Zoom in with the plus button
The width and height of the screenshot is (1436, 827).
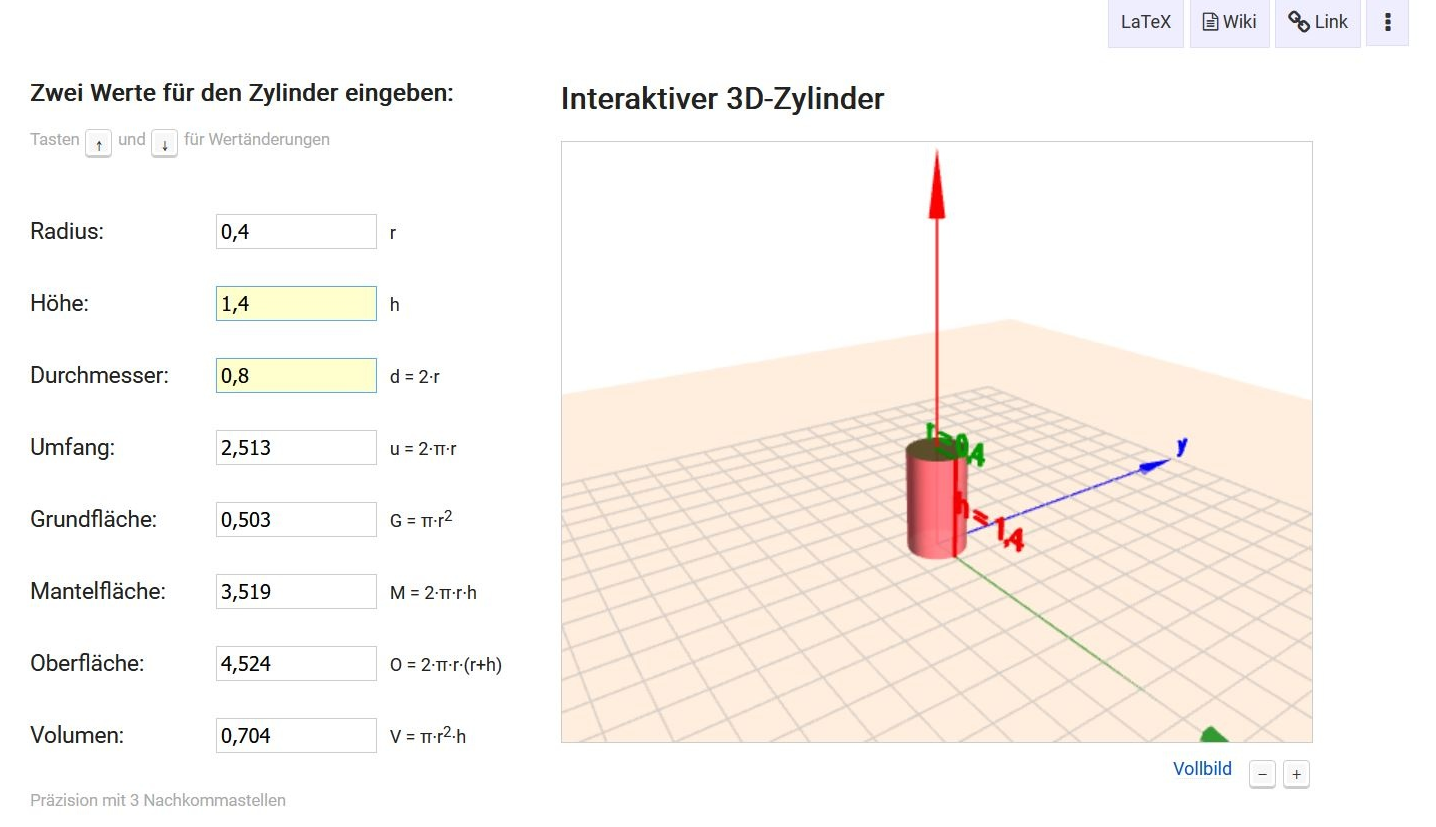tap(1296, 774)
